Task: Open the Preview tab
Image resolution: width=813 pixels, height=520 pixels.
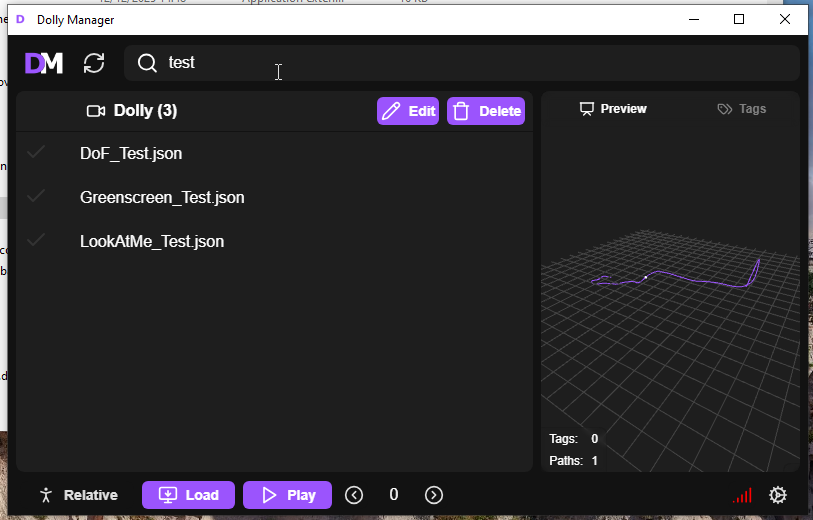Action: coord(613,109)
